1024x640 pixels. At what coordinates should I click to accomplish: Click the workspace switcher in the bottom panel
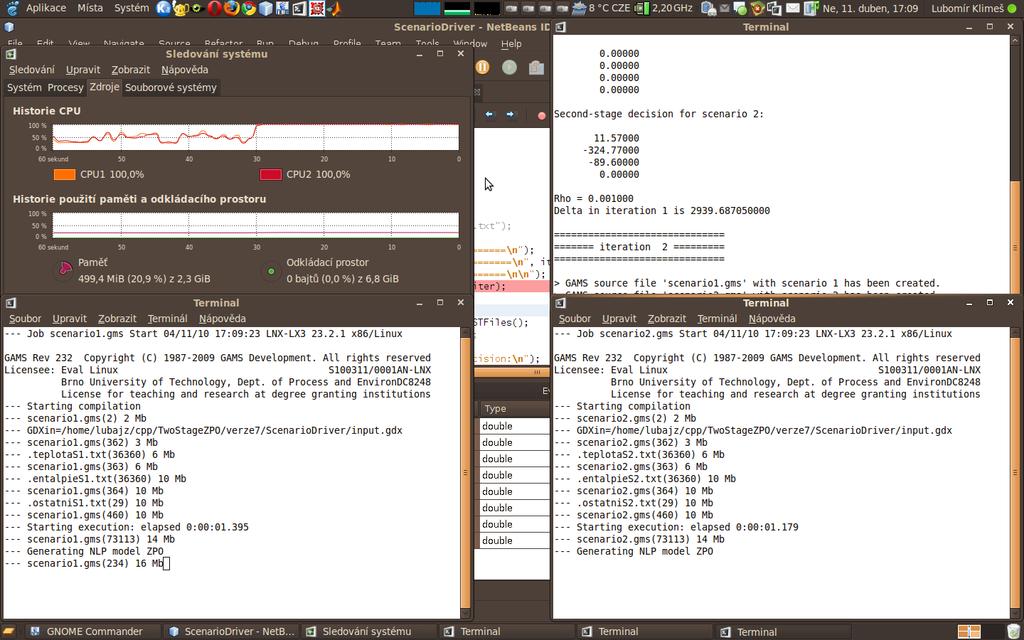pos(970,632)
